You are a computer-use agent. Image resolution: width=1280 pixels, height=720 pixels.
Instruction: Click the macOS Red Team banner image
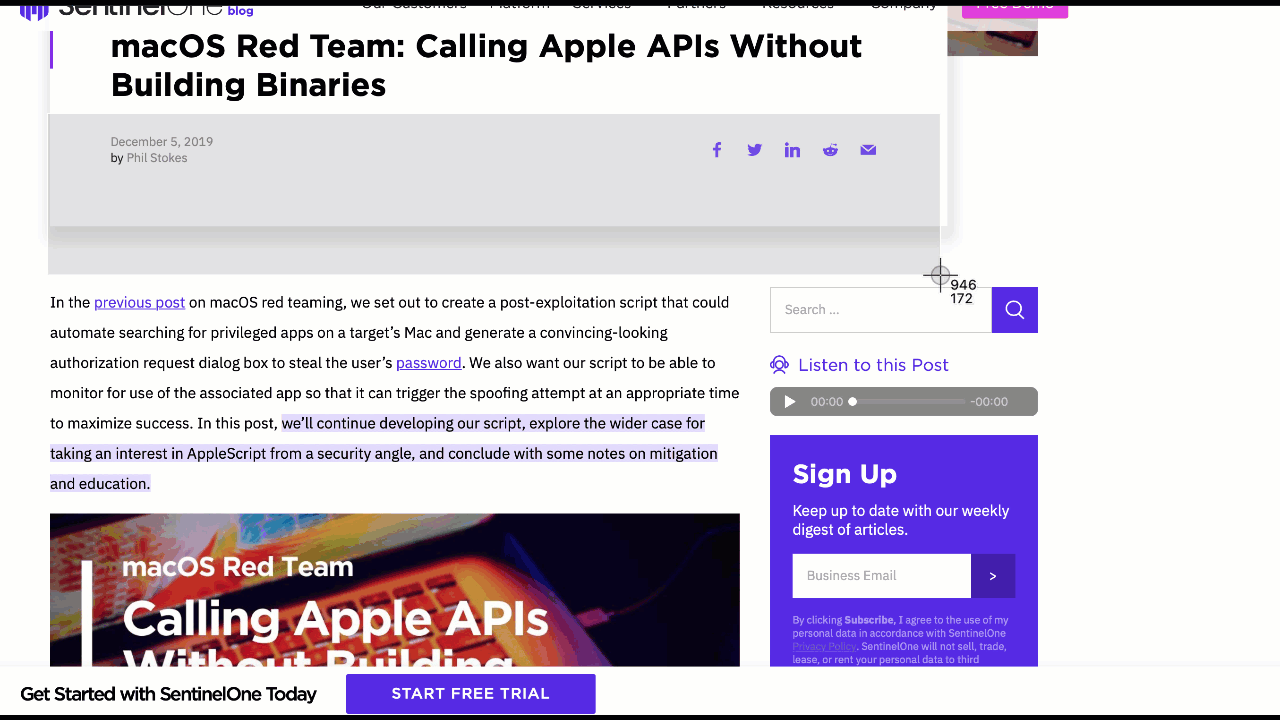pyautogui.click(x=394, y=590)
